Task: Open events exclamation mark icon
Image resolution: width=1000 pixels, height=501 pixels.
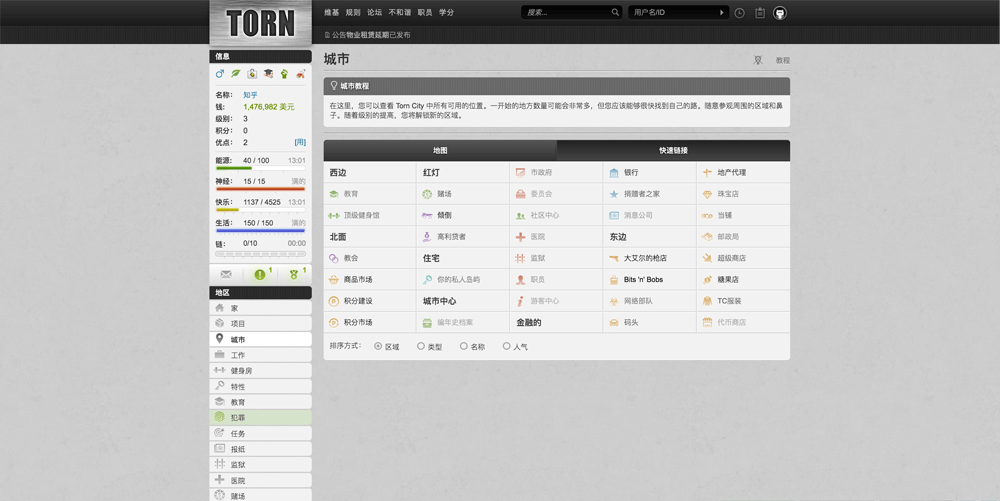Action: pos(260,274)
